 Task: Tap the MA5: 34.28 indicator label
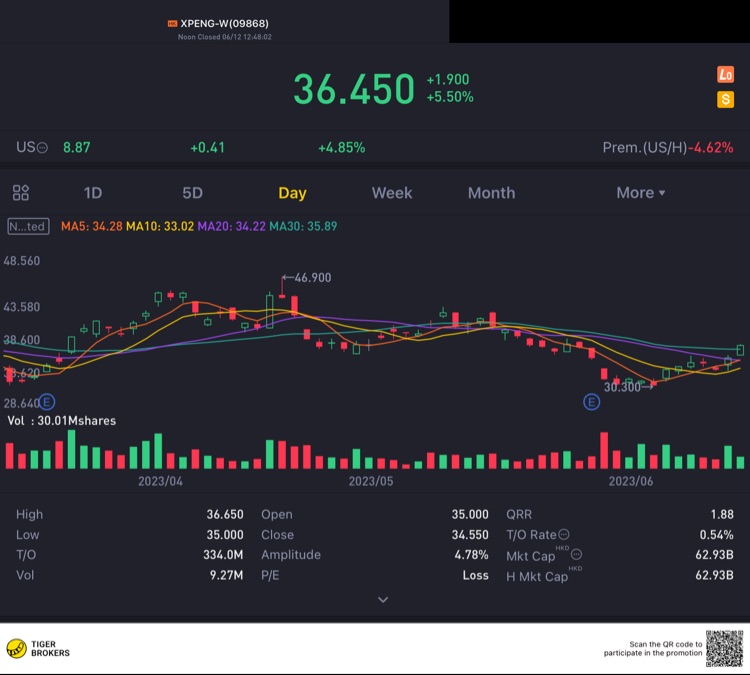tap(91, 226)
